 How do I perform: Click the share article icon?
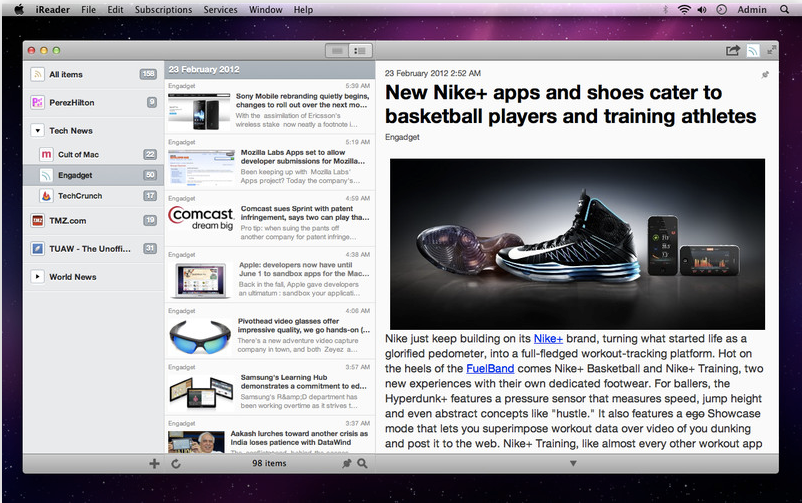click(733, 50)
